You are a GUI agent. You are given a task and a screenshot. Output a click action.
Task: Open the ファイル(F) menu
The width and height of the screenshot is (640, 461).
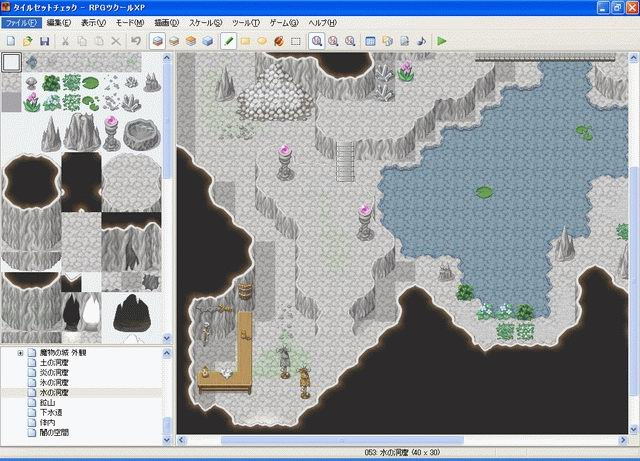point(21,22)
